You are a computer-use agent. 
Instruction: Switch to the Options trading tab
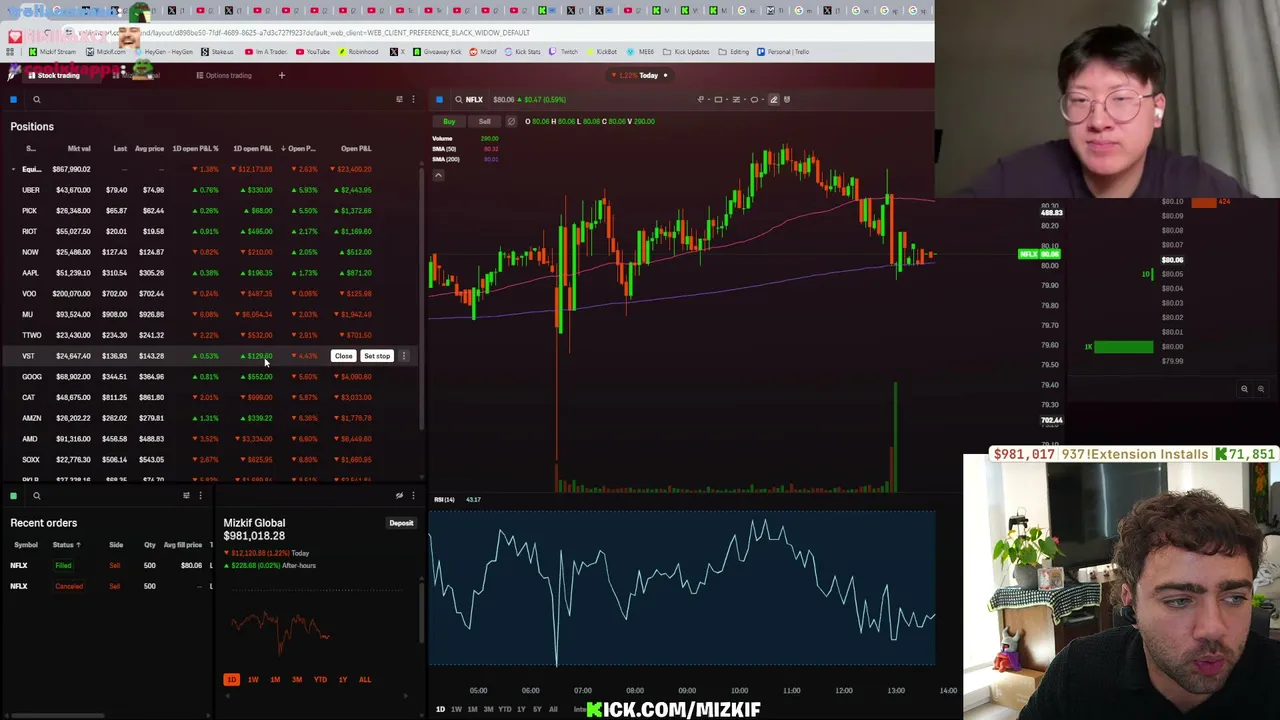pos(224,75)
